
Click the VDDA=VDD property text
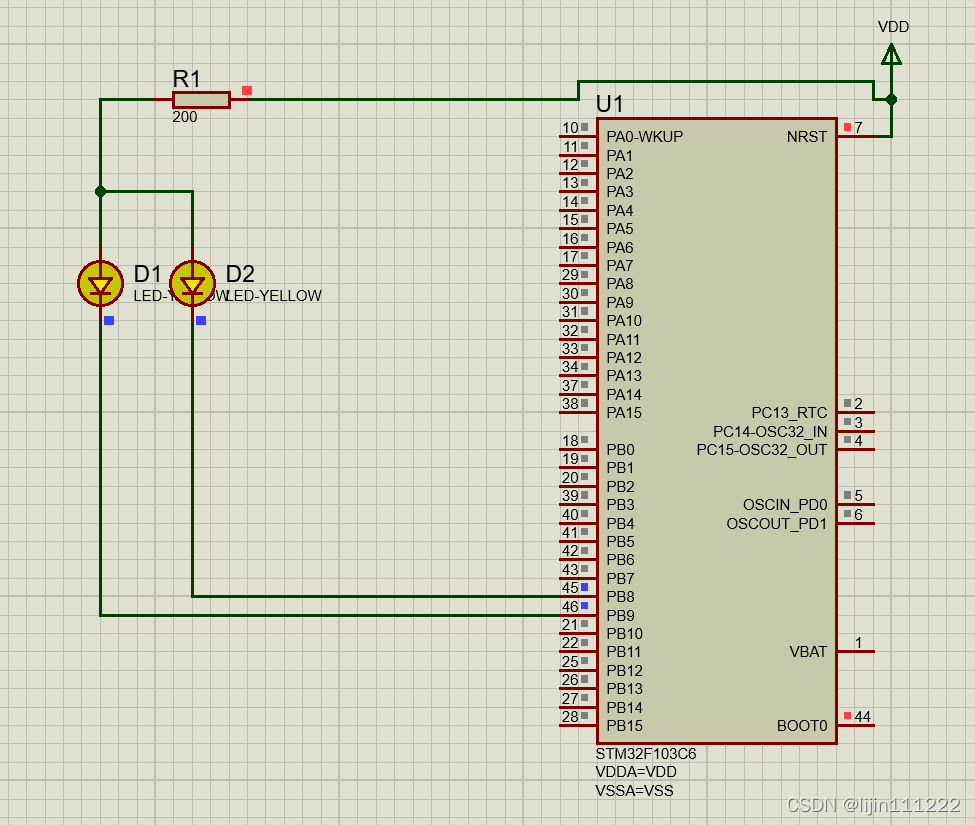point(635,772)
